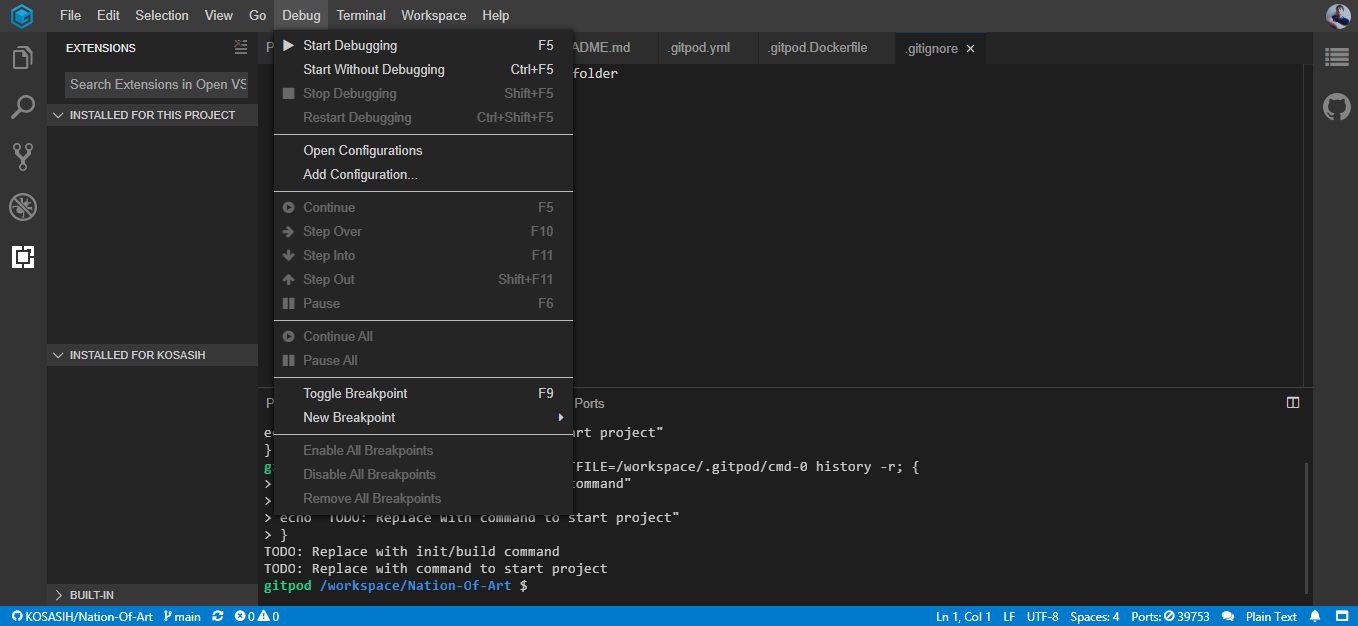
Task: Click the split terminal icon in panel
Action: click(x=1293, y=403)
